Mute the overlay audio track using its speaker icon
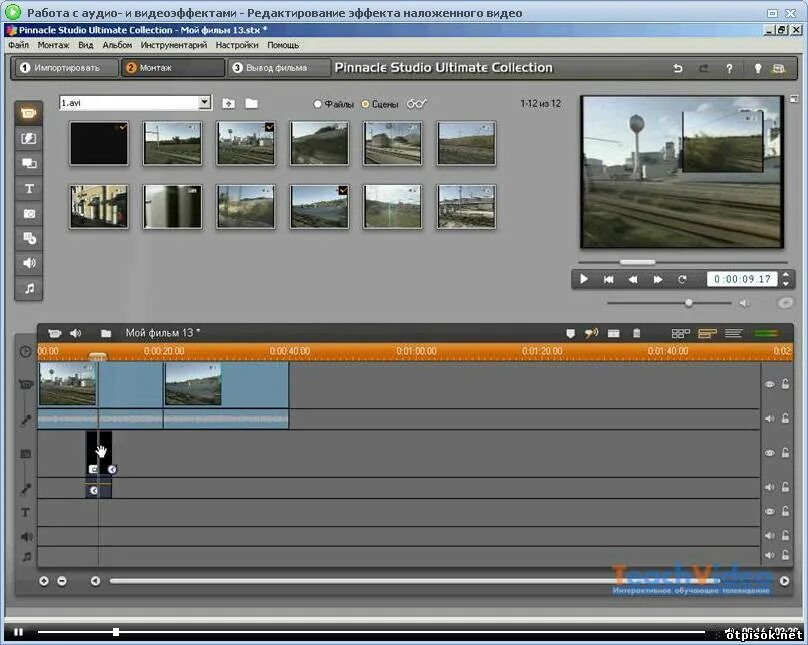Screen dimensions: 808x645 770,488
